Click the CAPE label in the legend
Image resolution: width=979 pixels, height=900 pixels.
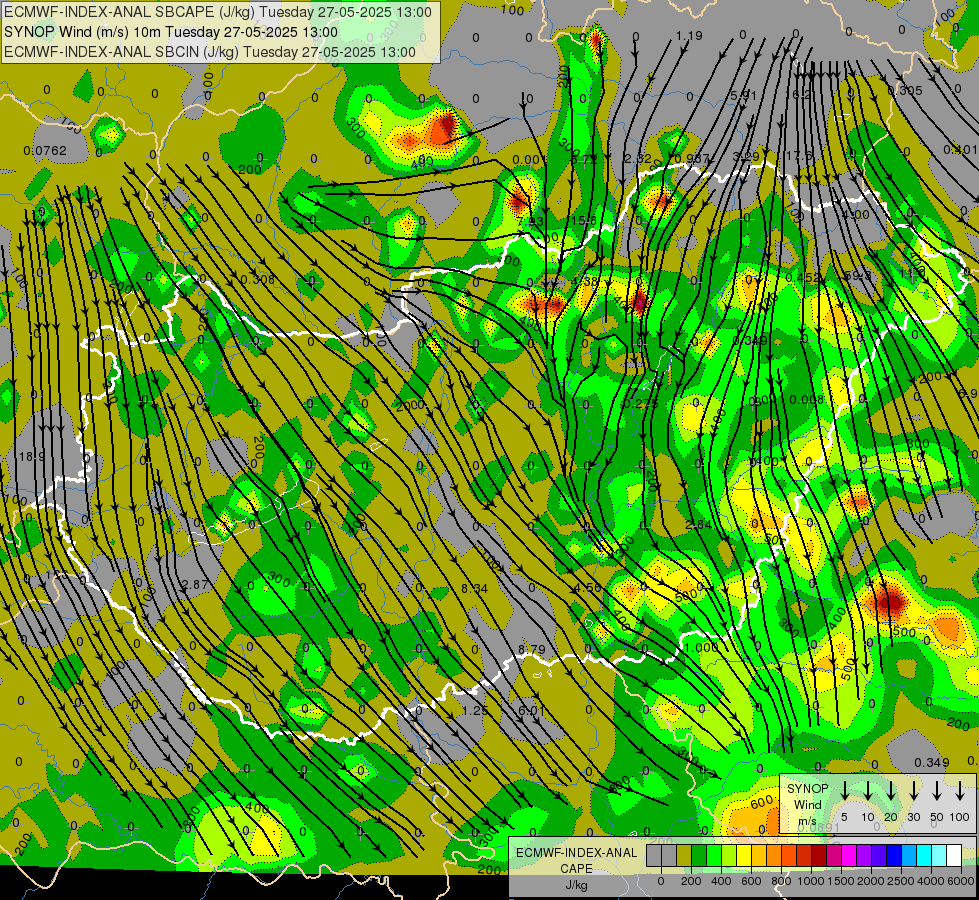pos(576,869)
